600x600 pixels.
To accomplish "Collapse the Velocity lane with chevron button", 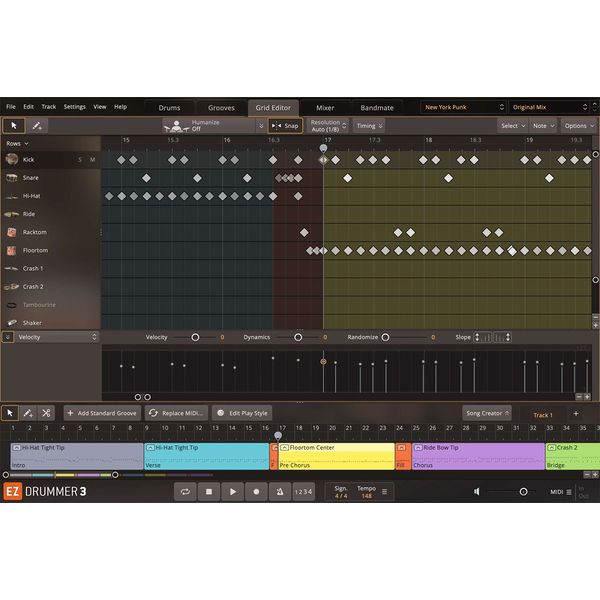I will tap(8, 337).
